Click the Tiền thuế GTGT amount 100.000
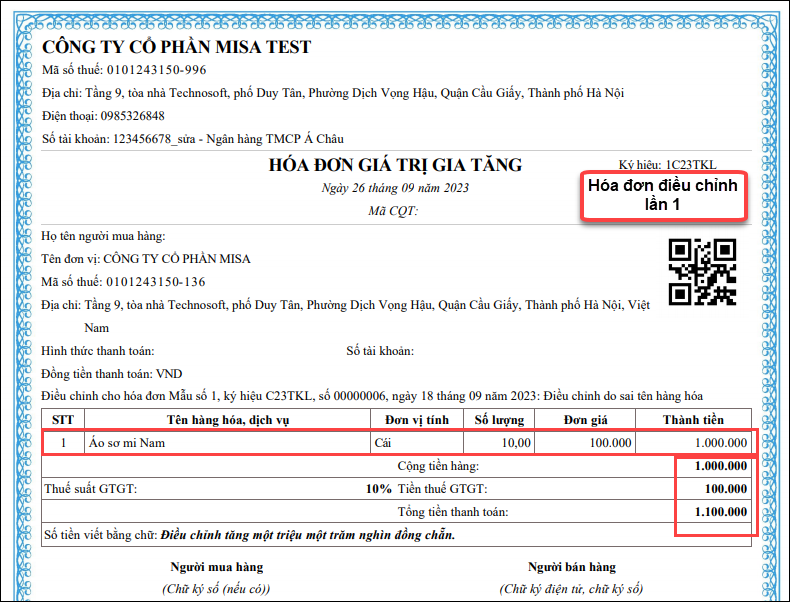 tap(726, 489)
